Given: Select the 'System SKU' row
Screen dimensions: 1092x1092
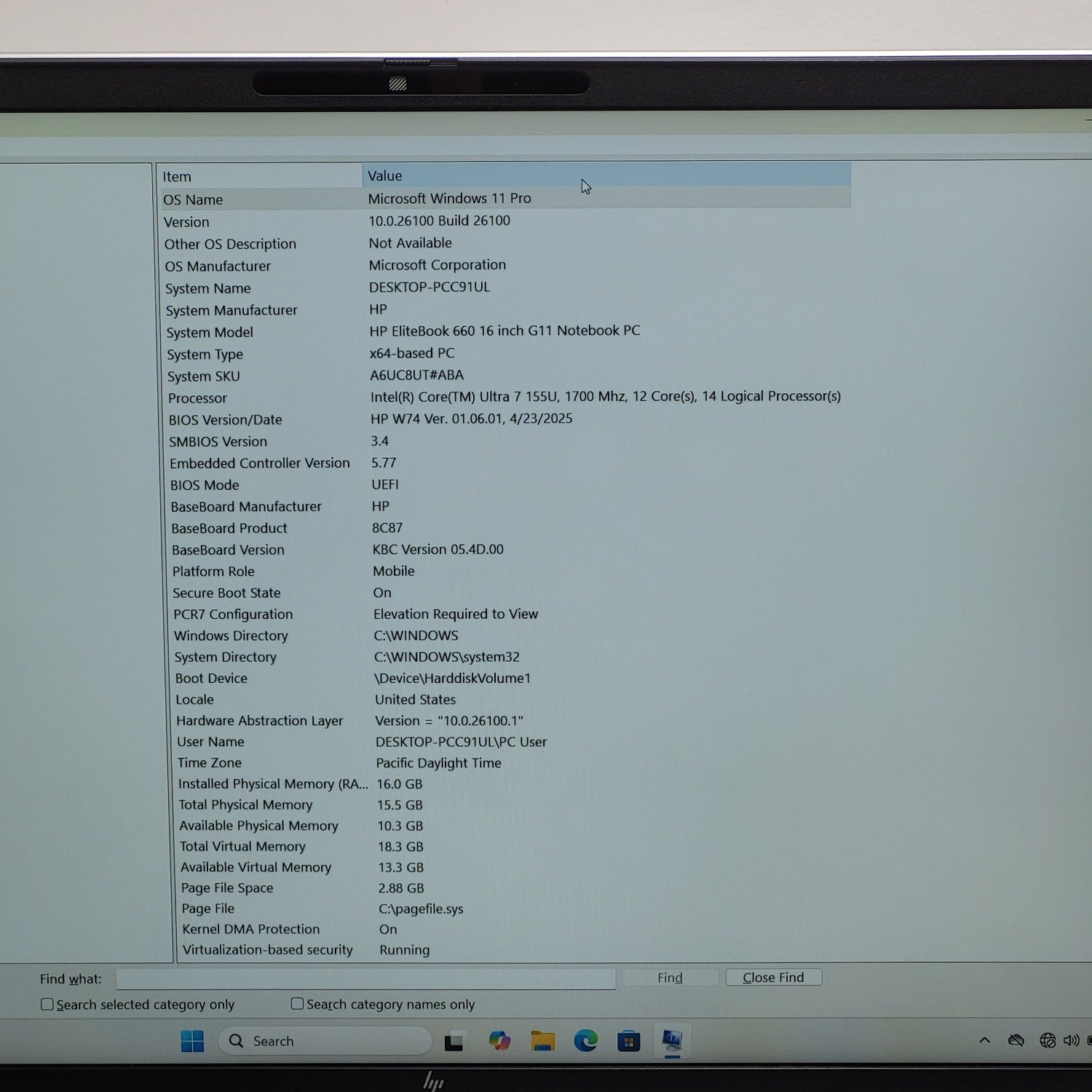Looking at the screenshot, I should pyautogui.click(x=203, y=376).
